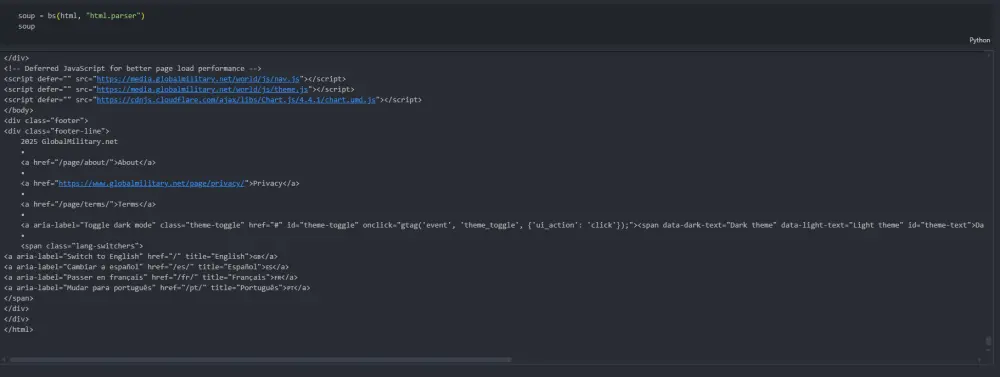Click the '<div class="footer">' line

coord(46,121)
